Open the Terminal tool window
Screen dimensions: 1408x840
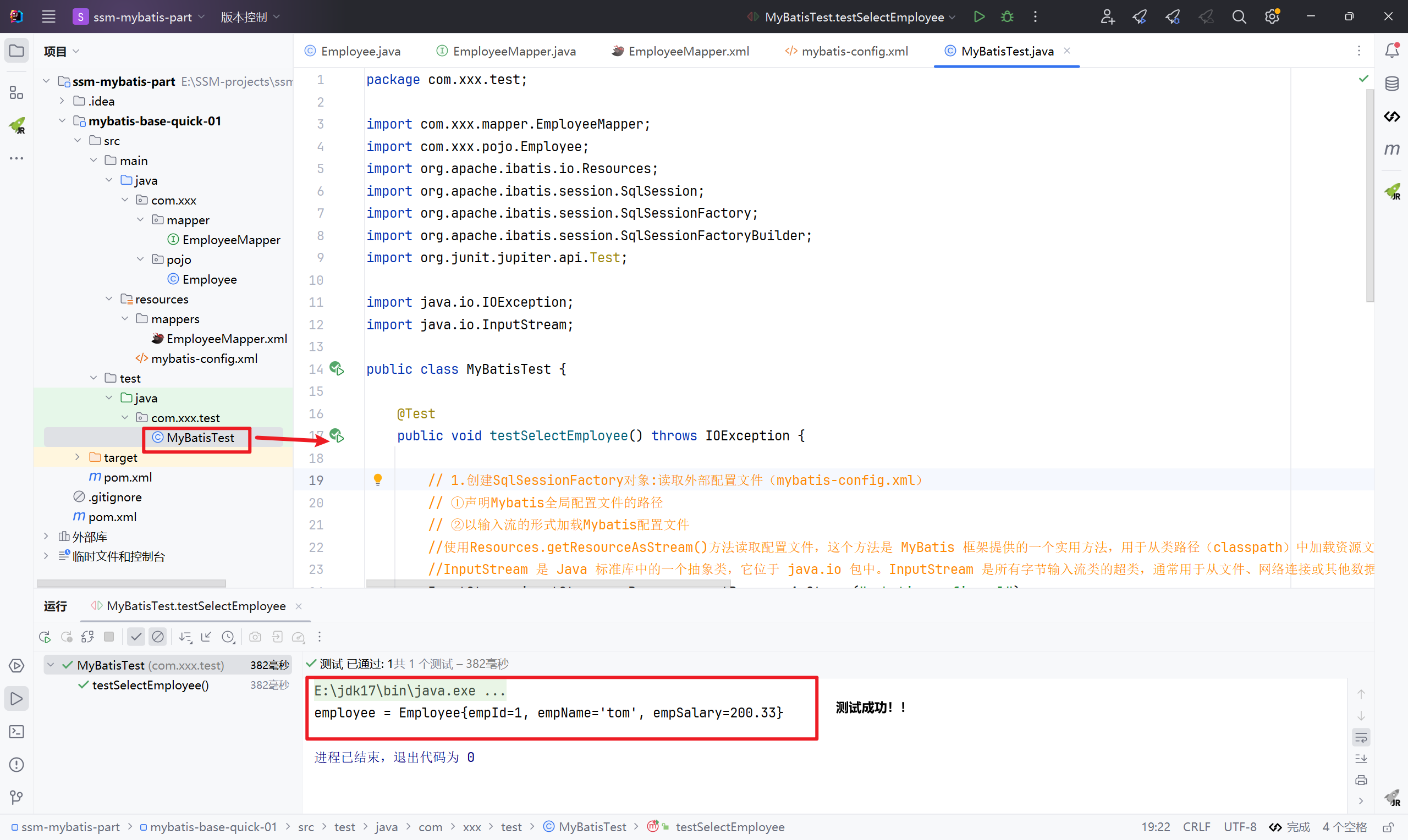[x=16, y=732]
